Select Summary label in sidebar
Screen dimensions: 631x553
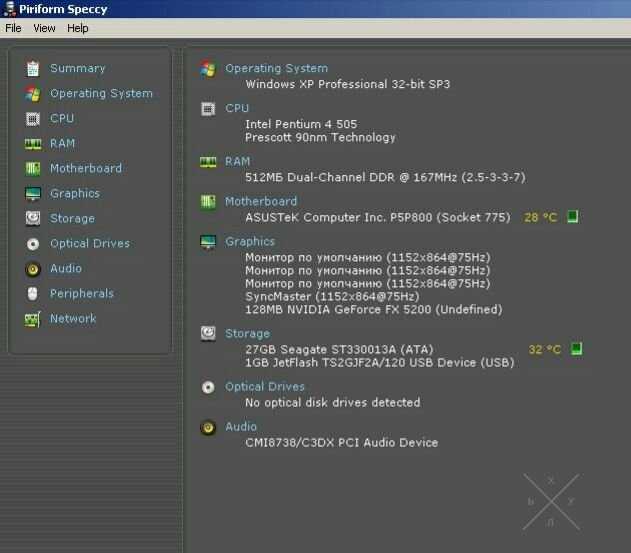78,68
